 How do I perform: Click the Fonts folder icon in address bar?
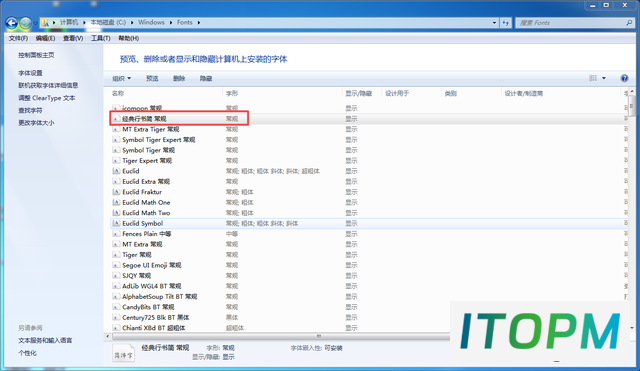[45, 22]
